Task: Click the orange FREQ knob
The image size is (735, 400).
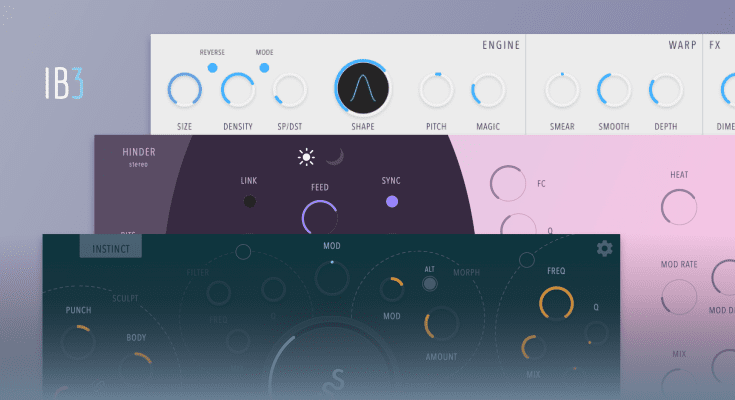Action: tap(556, 303)
